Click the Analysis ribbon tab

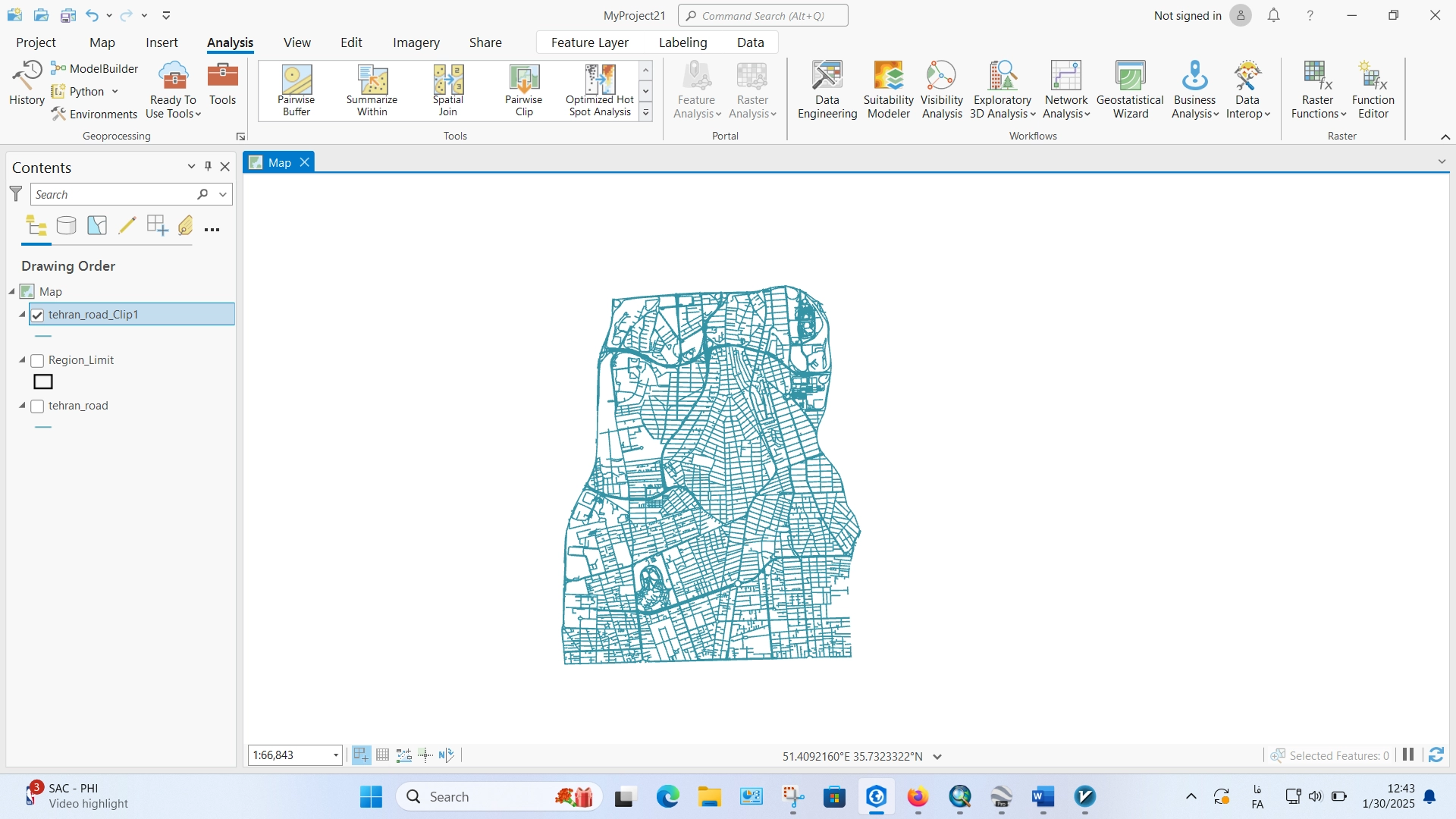tap(230, 42)
